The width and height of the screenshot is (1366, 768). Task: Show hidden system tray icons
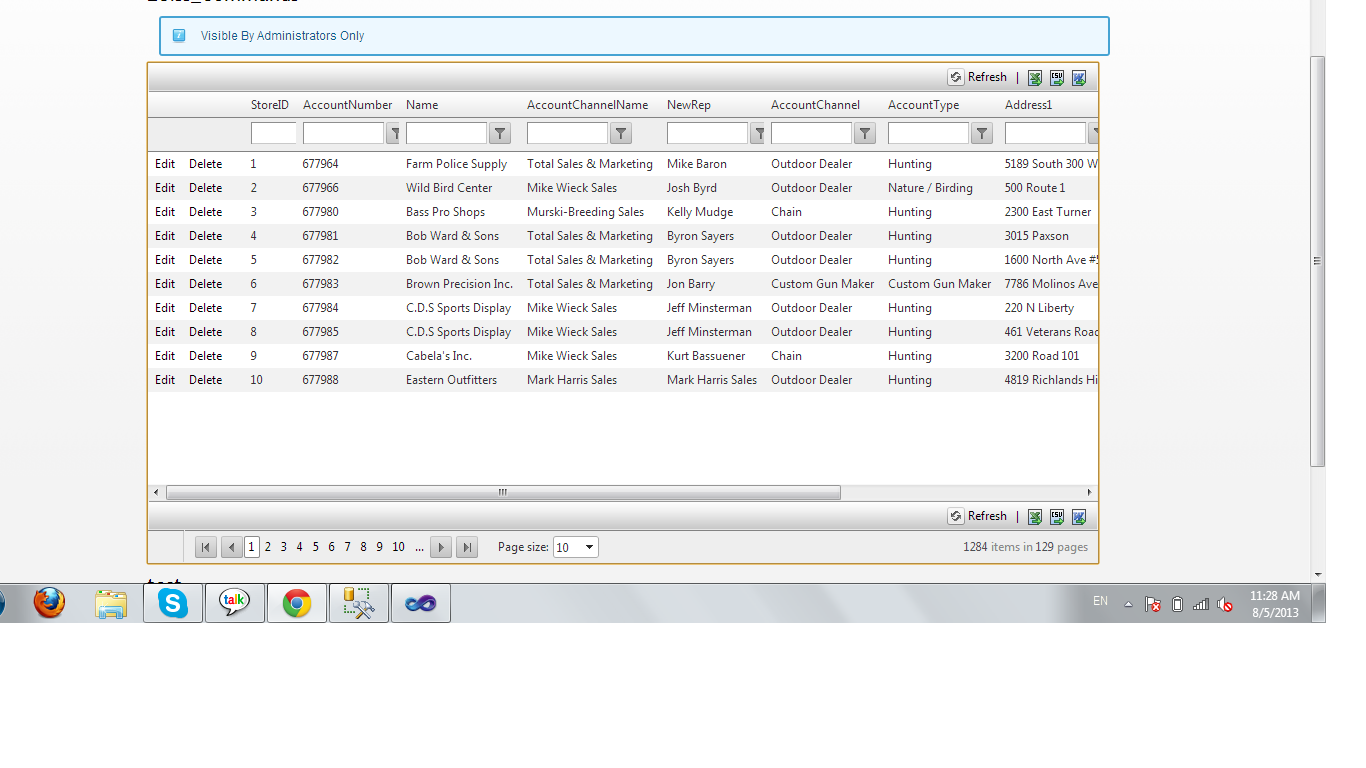point(1129,604)
